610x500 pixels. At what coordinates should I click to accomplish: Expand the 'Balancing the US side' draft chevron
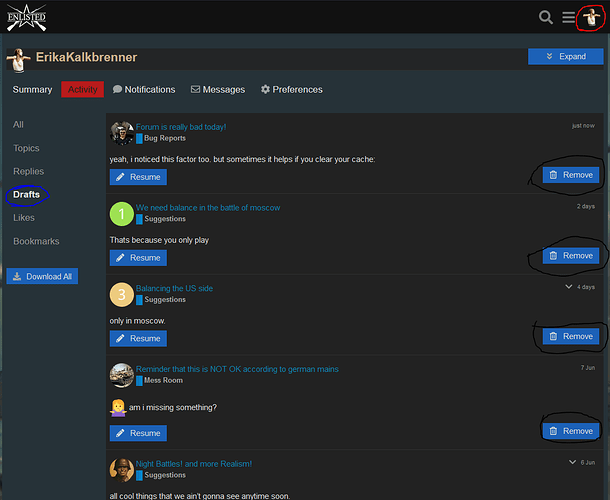click(569, 287)
